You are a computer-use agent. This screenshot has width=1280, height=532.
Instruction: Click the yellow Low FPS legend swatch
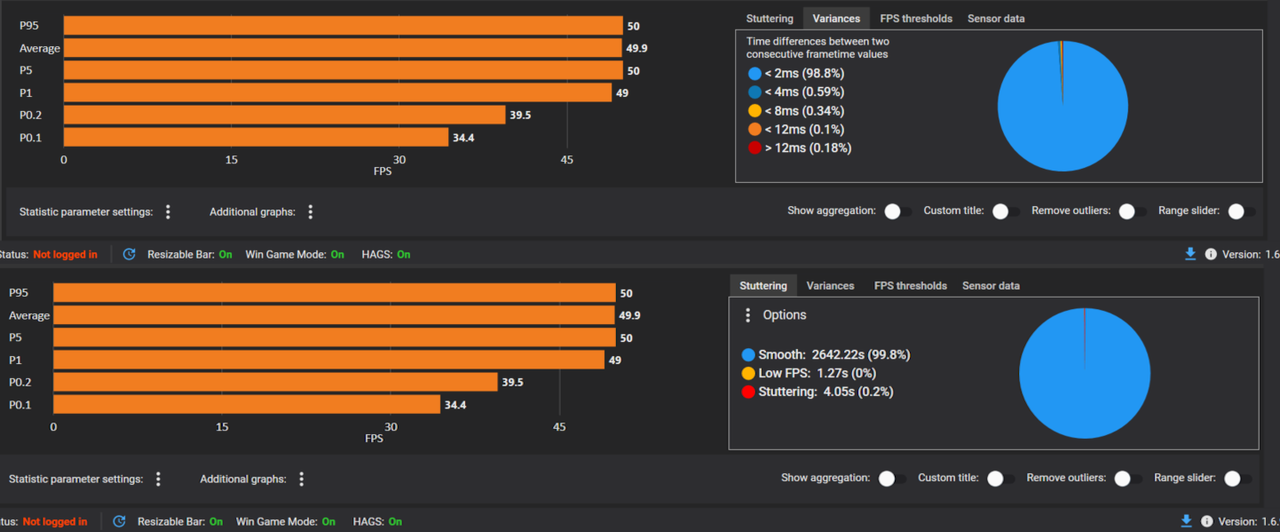(x=748, y=373)
